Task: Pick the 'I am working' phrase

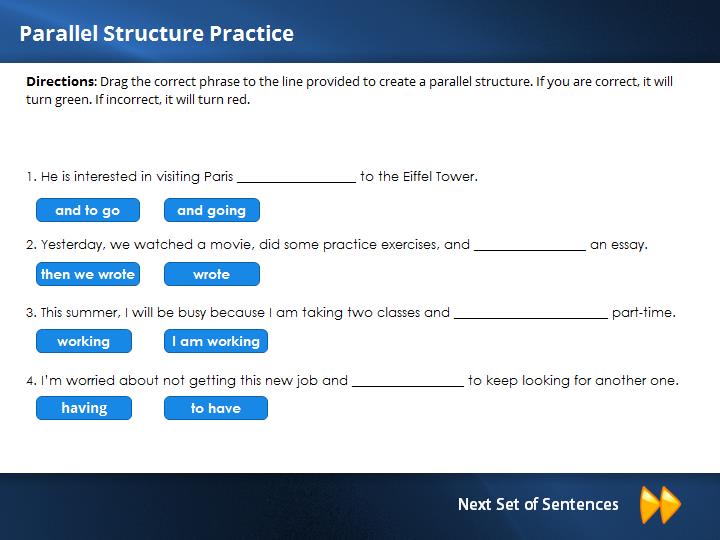Action: pyautogui.click(x=216, y=341)
